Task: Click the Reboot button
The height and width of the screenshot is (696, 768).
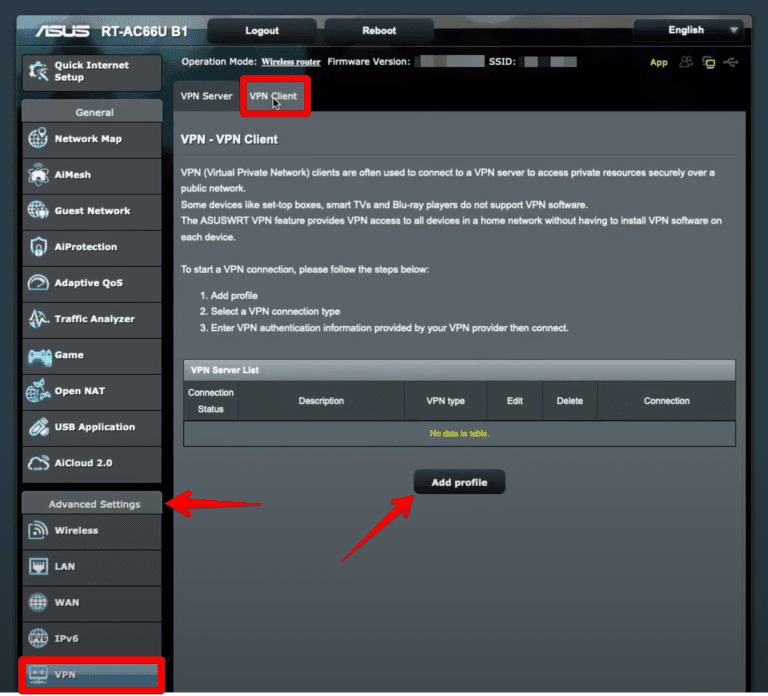Action: (x=379, y=31)
